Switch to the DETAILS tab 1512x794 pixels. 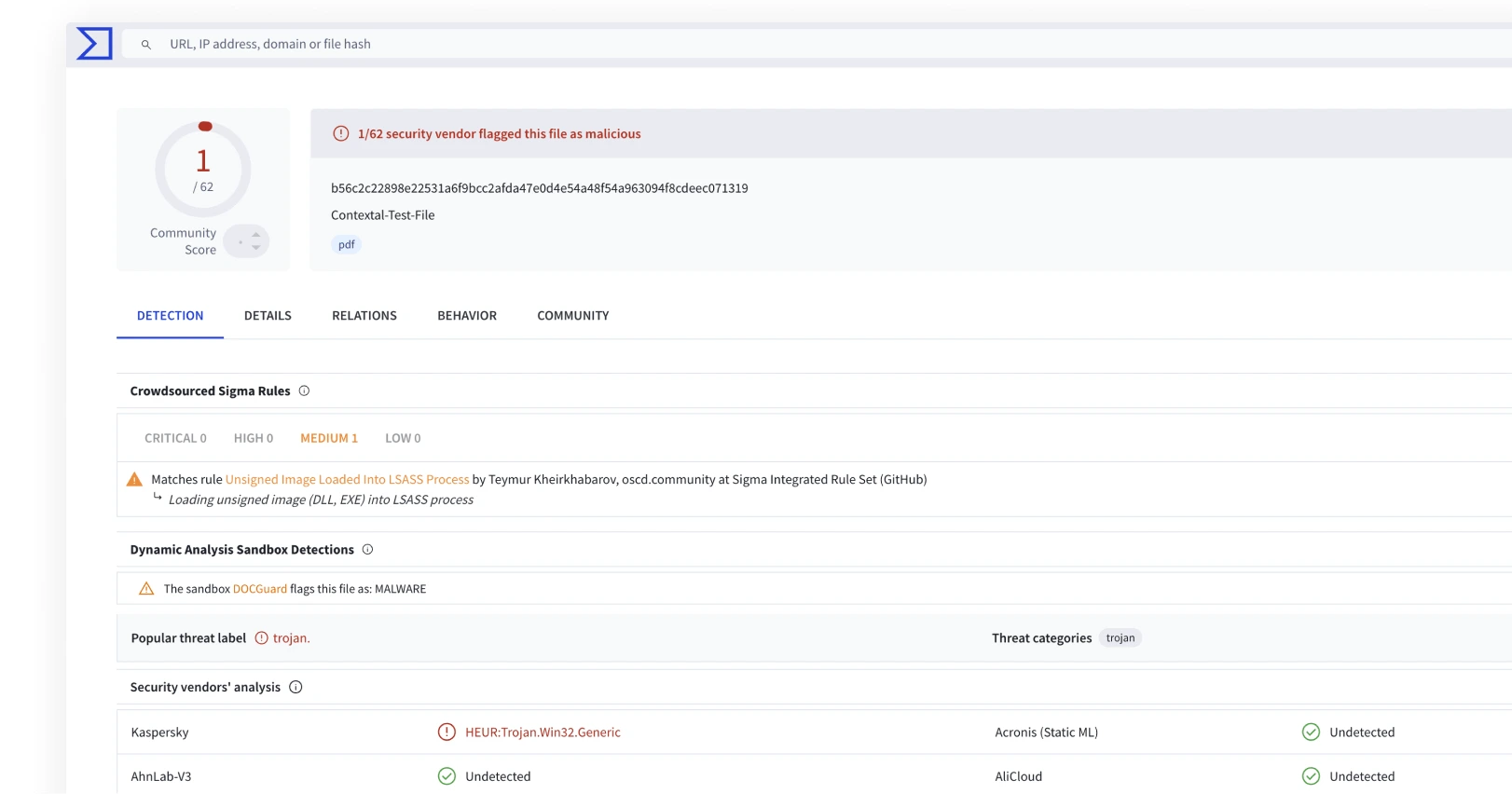pyautogui.click(x=268, y=316)
